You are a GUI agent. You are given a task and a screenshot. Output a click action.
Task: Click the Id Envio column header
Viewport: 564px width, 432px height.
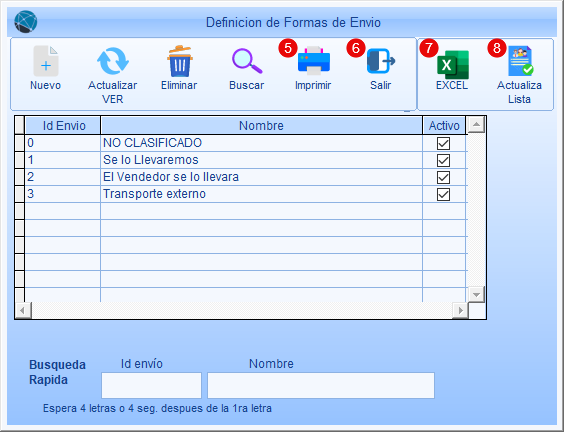click(x=63, y=126)
